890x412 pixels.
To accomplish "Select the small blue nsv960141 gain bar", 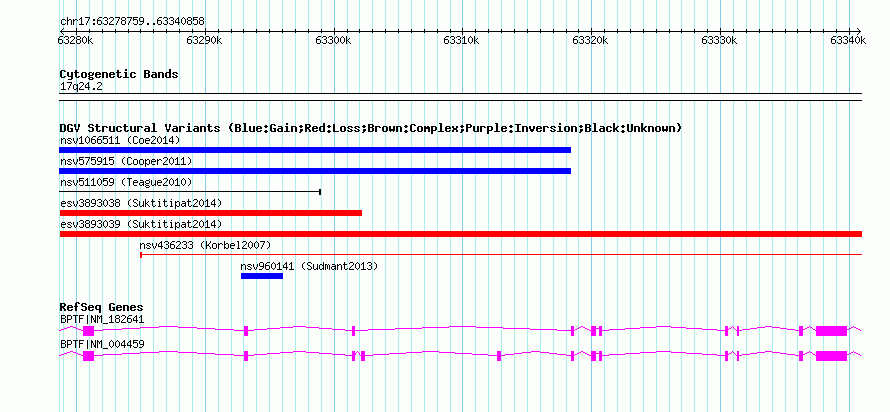I will [262, 276].
